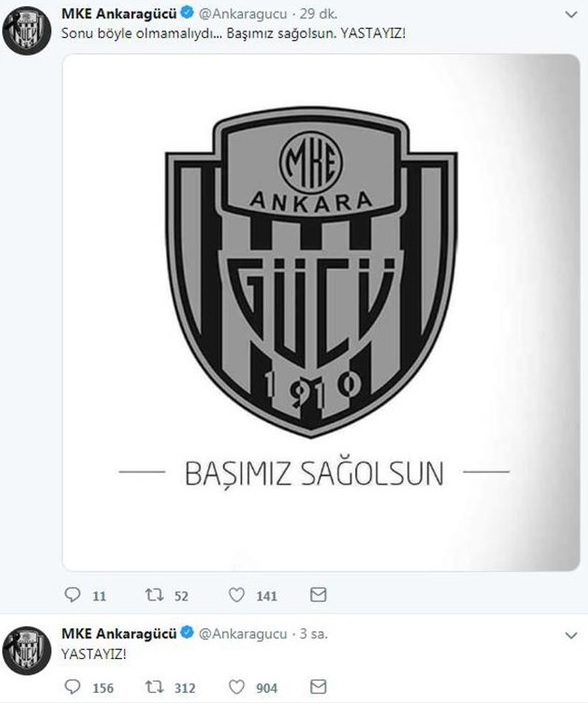Image resolution: width=588 pixels, height=710 pixels.
Task: View the first tweet's profile avatar
Action: click(x=27, y=31)
